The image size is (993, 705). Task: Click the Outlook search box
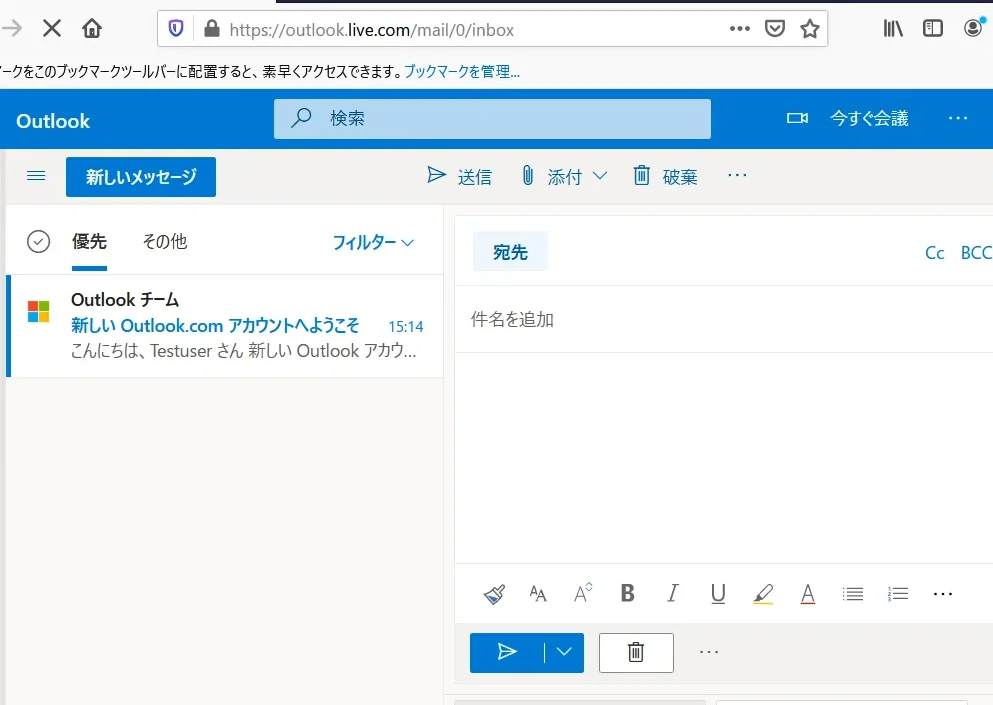click(492, 118)
